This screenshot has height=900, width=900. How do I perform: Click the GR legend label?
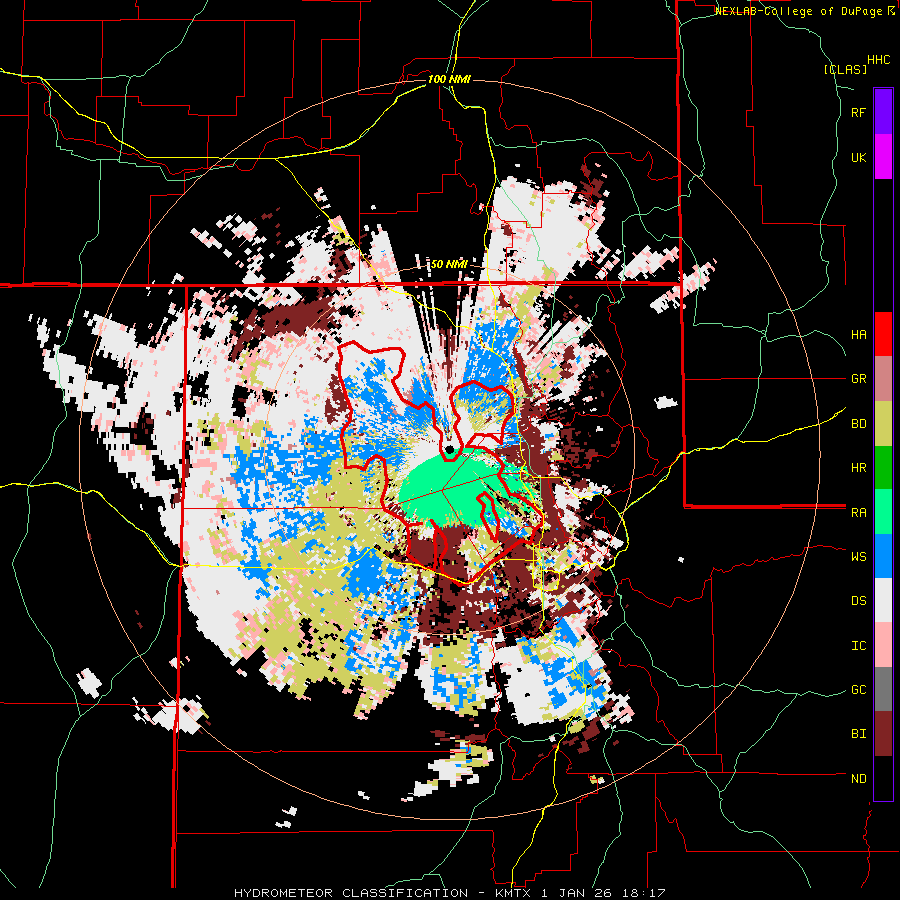point(858,379)
